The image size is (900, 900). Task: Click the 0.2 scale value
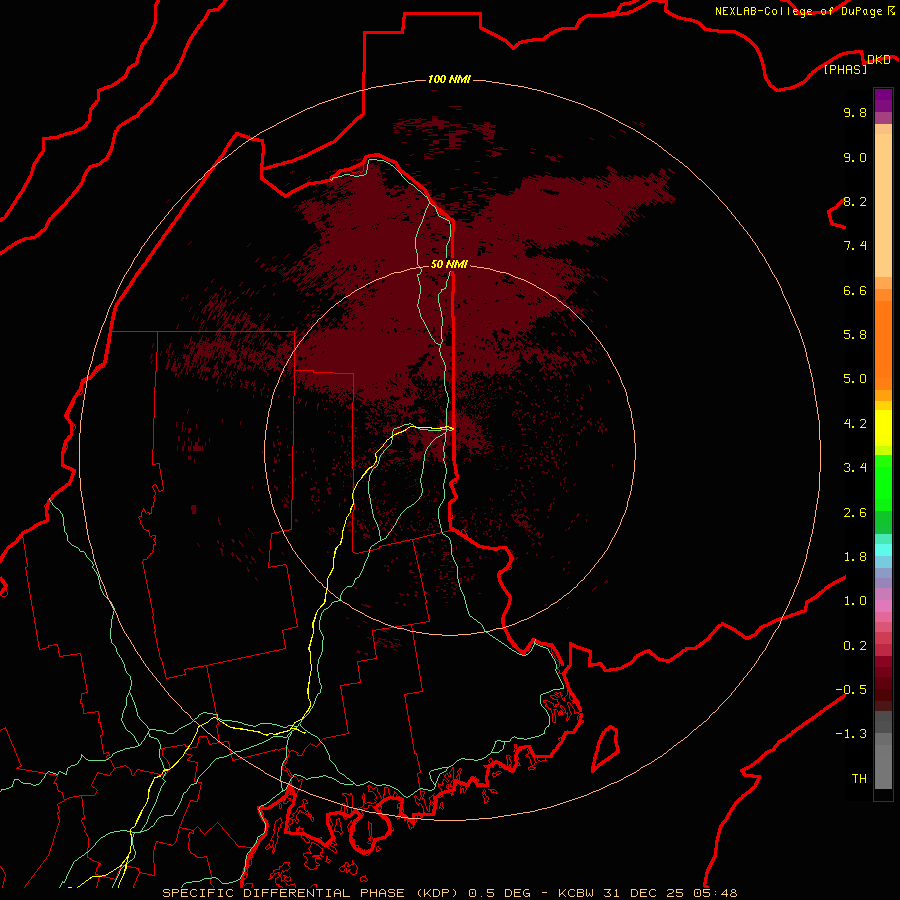pyautogui.click(x=855, y=646)
